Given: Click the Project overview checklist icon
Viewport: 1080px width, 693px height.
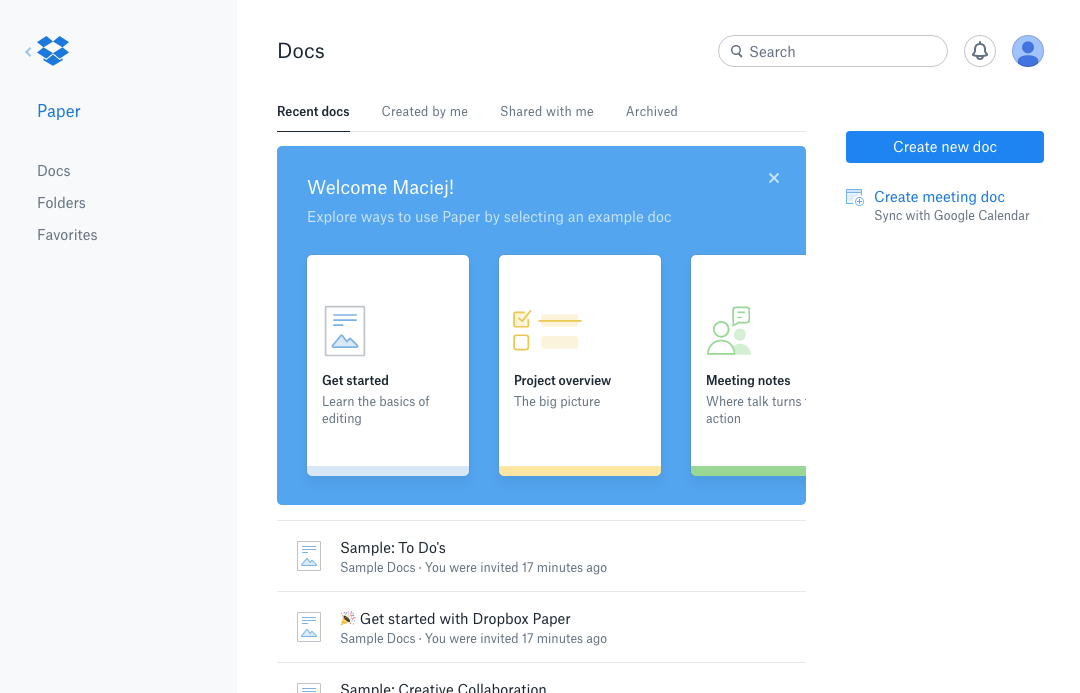Looking at the screenshot, I should [548, 331].
